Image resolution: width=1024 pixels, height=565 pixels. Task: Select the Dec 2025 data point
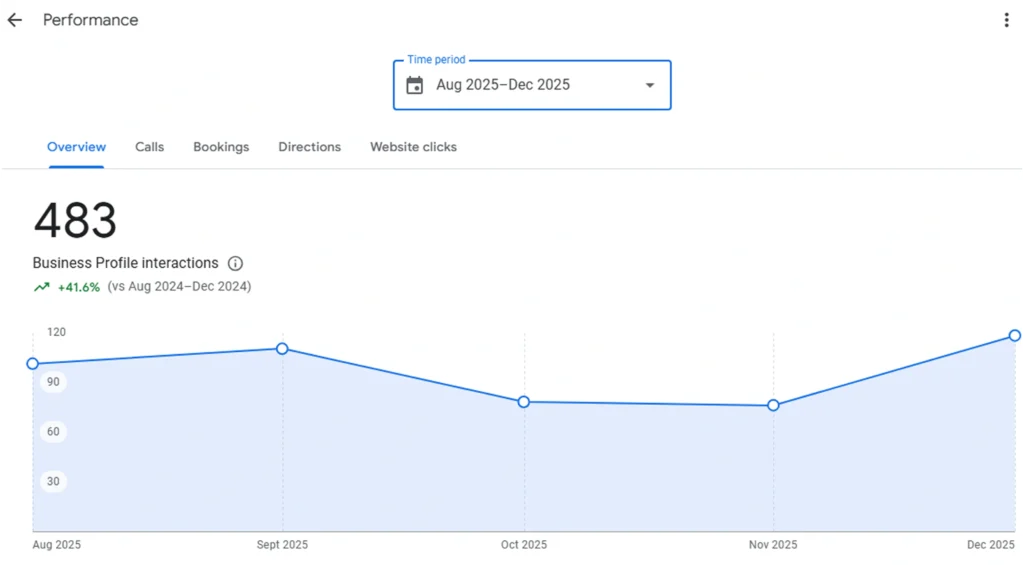coord(1014,335)
